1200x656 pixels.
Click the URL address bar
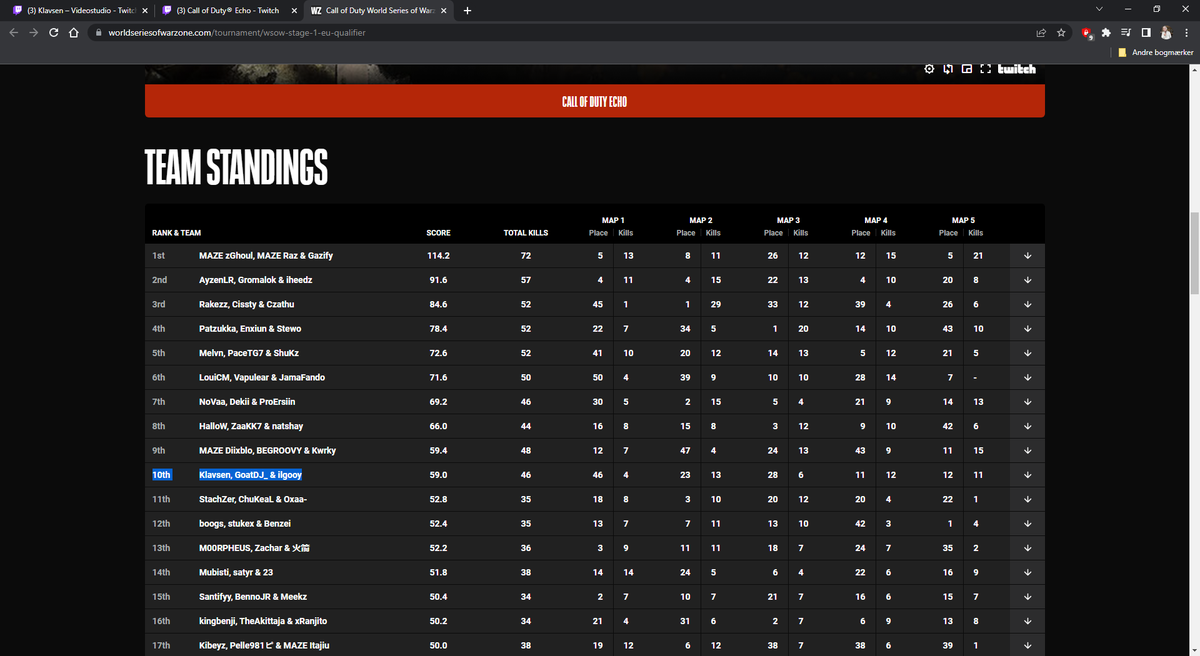point(560,32)
